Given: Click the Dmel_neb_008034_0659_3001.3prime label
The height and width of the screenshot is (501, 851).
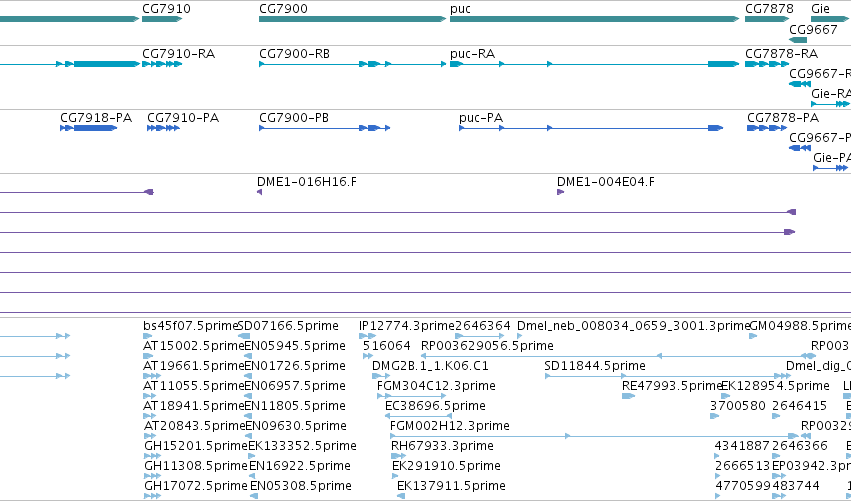Looking at the screenshot, I should coord(633,326).
